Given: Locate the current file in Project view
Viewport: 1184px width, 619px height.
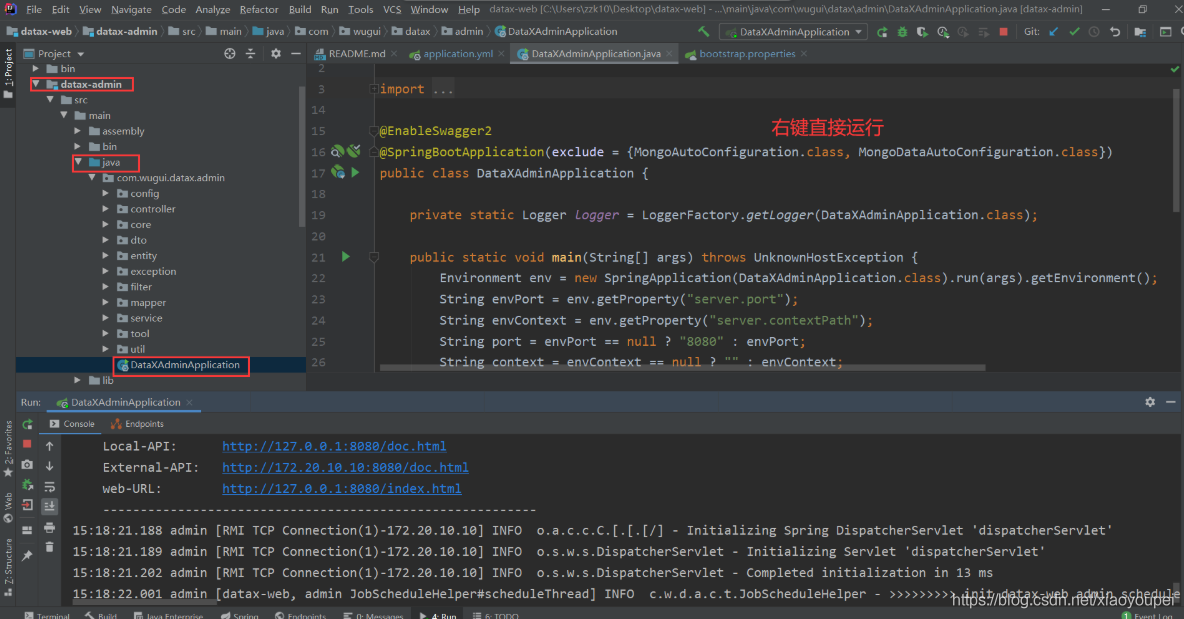Looking at the screenshot, I should coord(230,54).
